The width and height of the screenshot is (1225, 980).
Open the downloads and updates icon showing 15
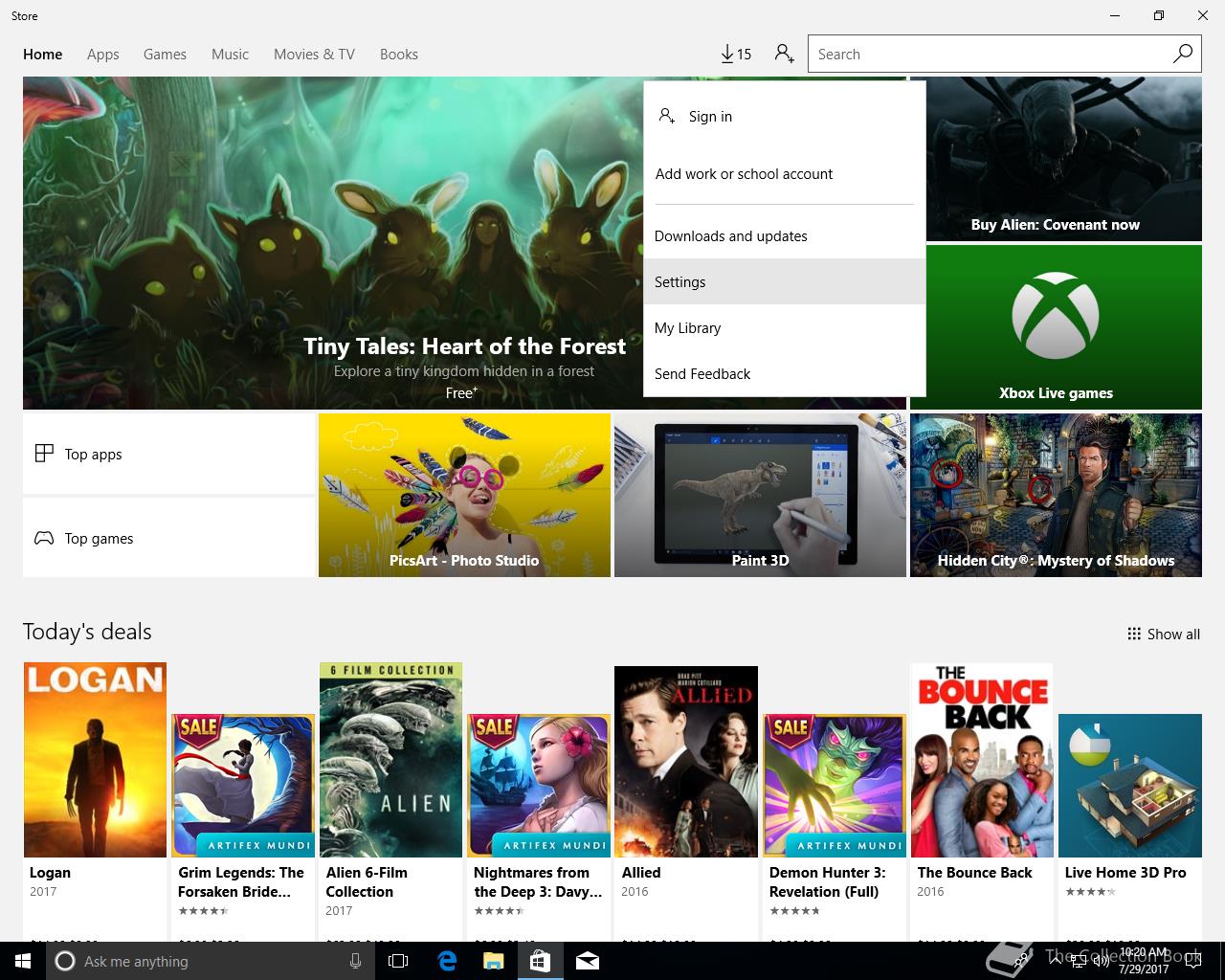tap(736, 55)
